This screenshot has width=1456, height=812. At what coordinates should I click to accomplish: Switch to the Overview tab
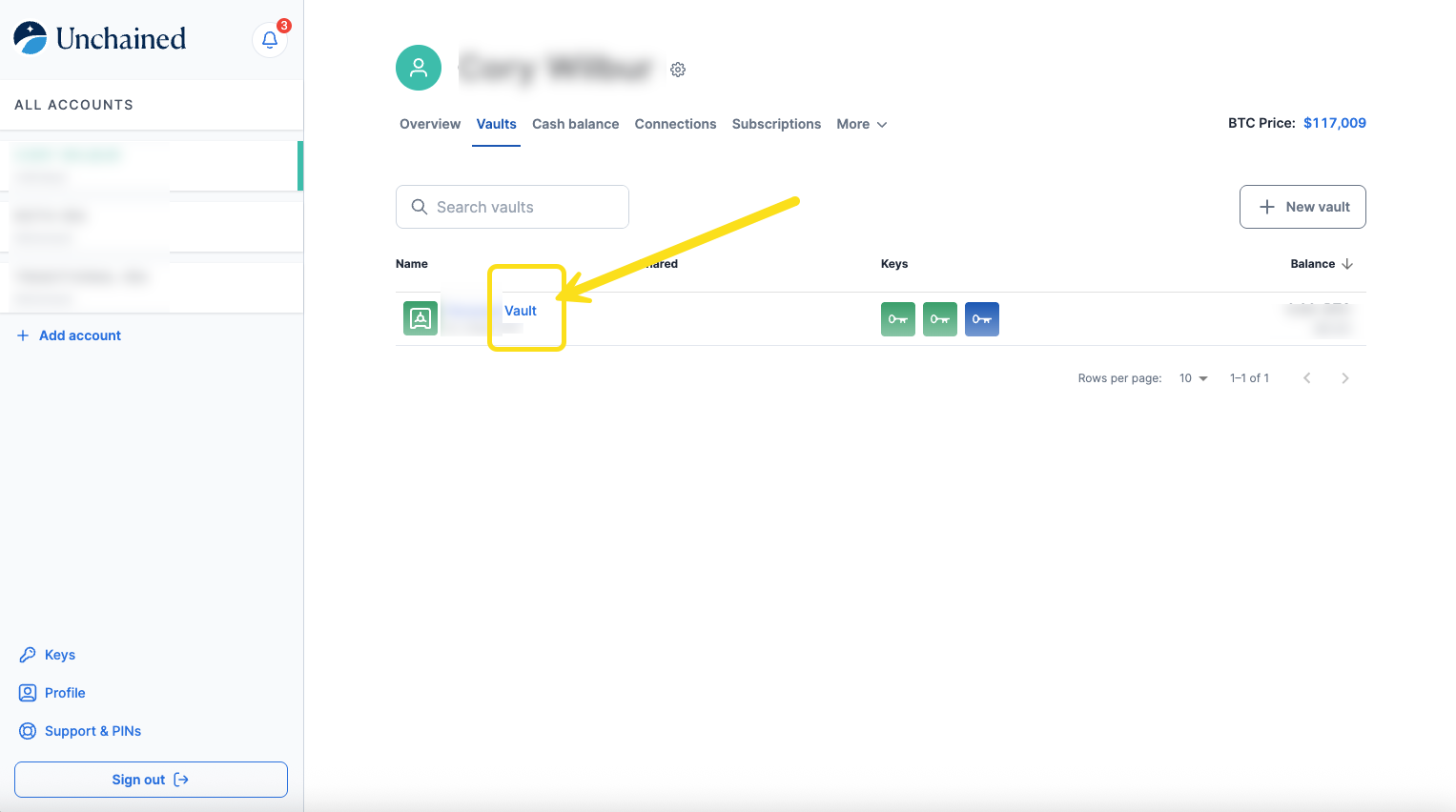coord(430,124)
